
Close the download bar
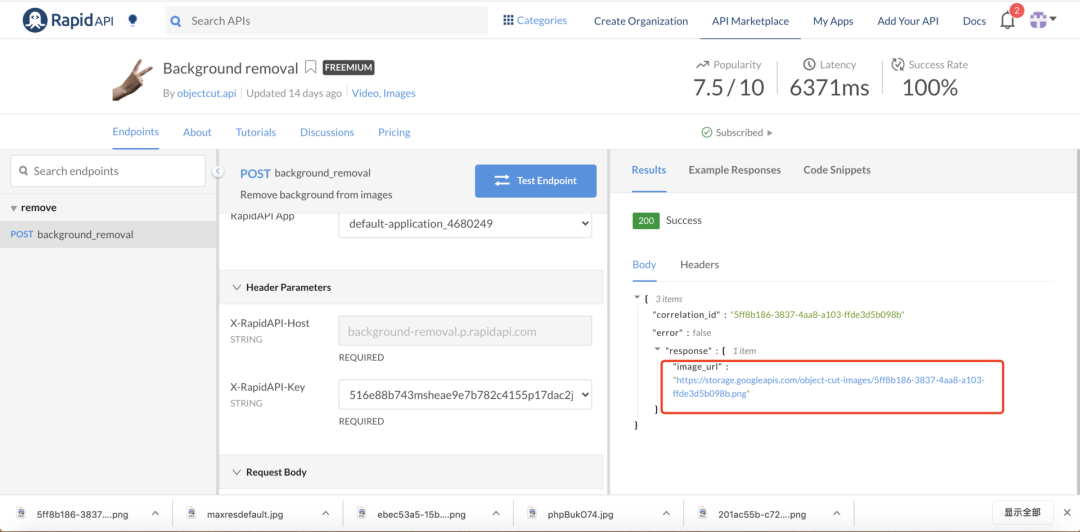(x=1066, y=512)
